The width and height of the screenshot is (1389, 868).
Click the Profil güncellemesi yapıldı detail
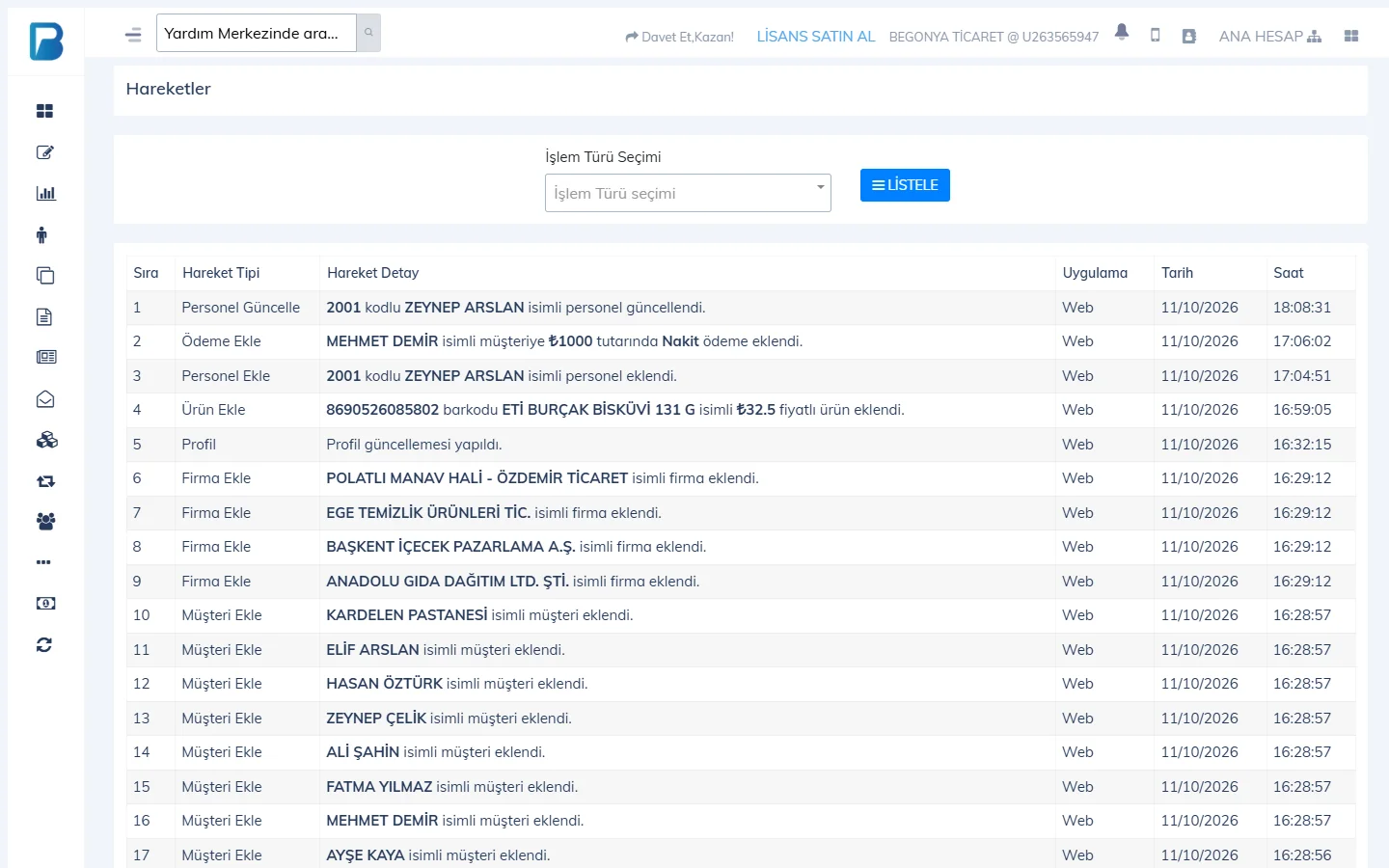click(414, 445)
